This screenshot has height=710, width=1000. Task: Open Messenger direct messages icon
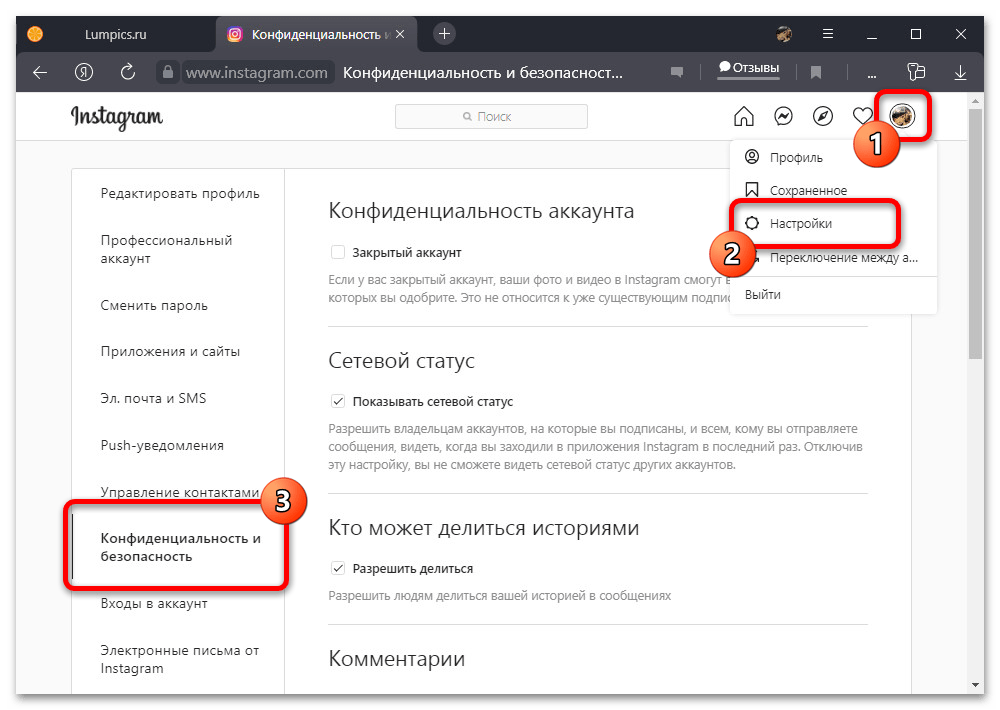pyautogui.click(x=783, y=116)
